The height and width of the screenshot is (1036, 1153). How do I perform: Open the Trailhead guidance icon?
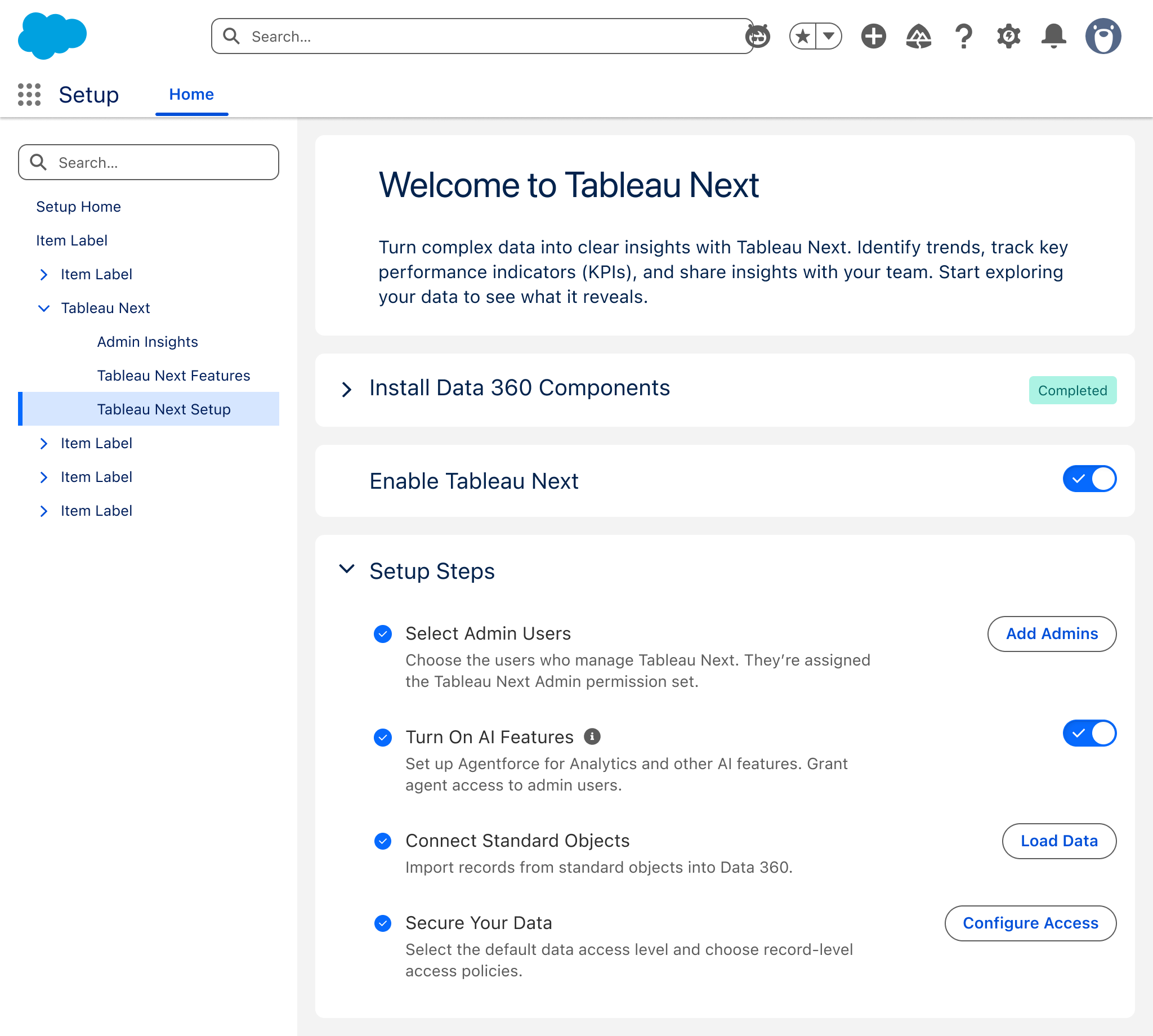pyautogui.click(x=919, y=37)
